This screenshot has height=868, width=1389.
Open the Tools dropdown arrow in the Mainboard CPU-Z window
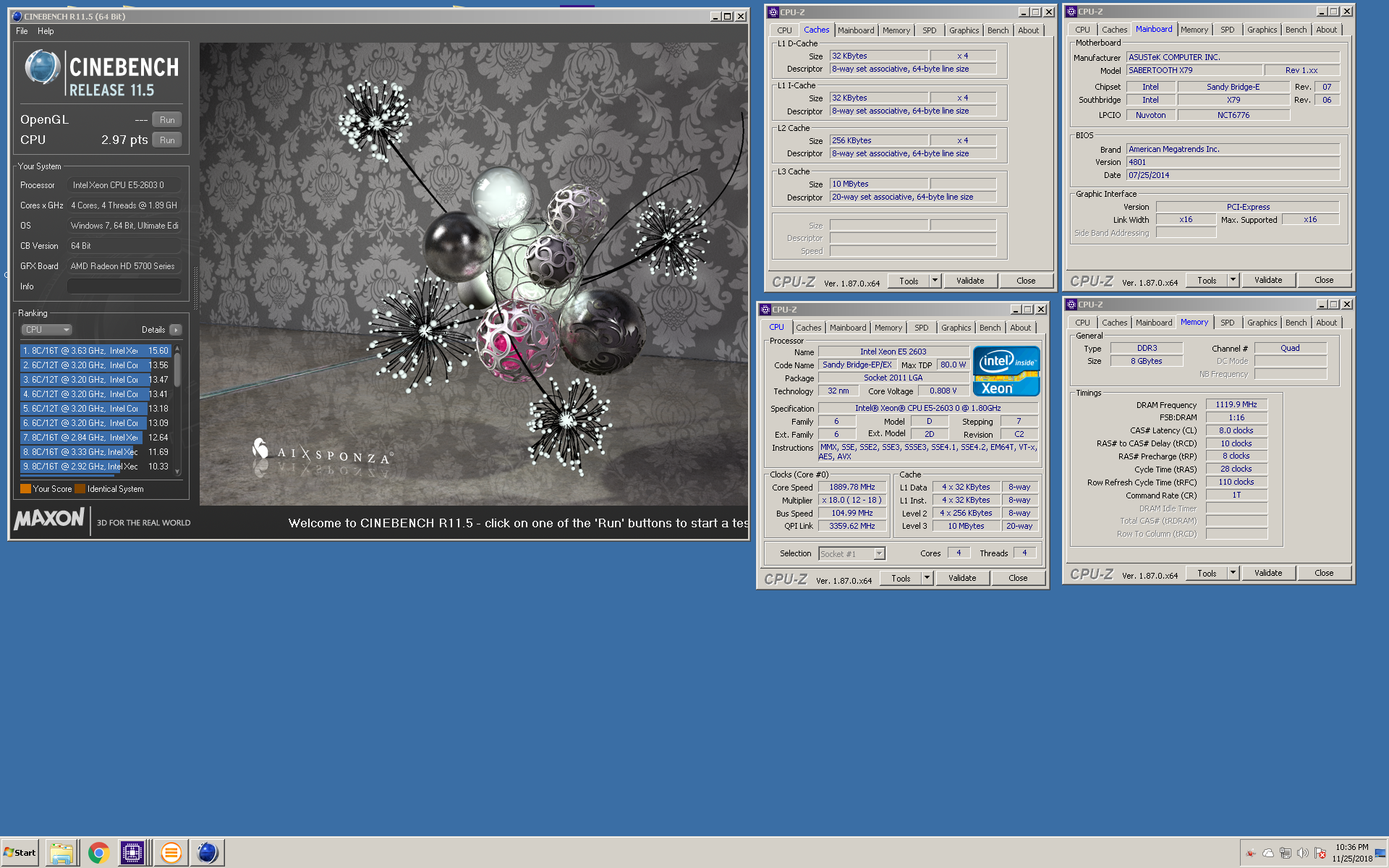point(1233,280)
